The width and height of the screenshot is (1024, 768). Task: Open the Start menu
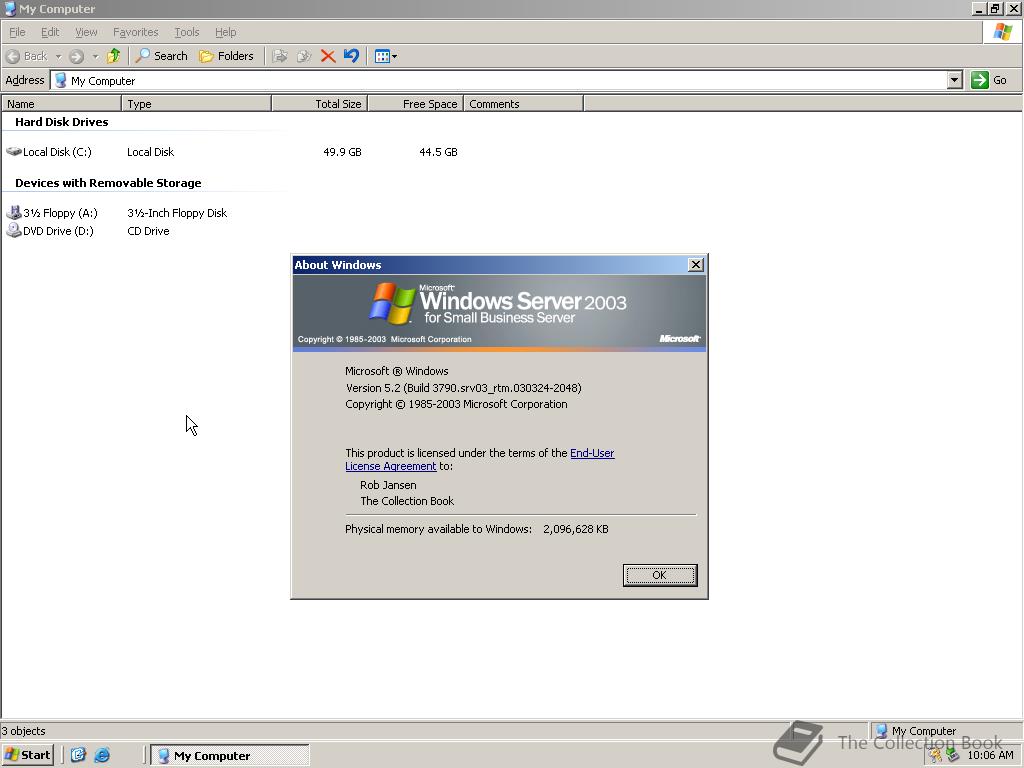(x=27, y=755)
